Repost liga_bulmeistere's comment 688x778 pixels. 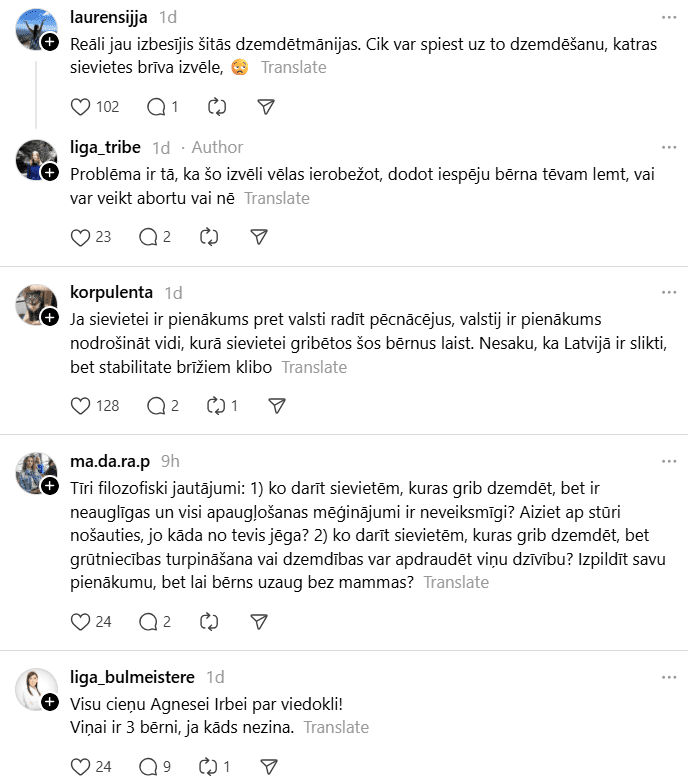[210, 767]
